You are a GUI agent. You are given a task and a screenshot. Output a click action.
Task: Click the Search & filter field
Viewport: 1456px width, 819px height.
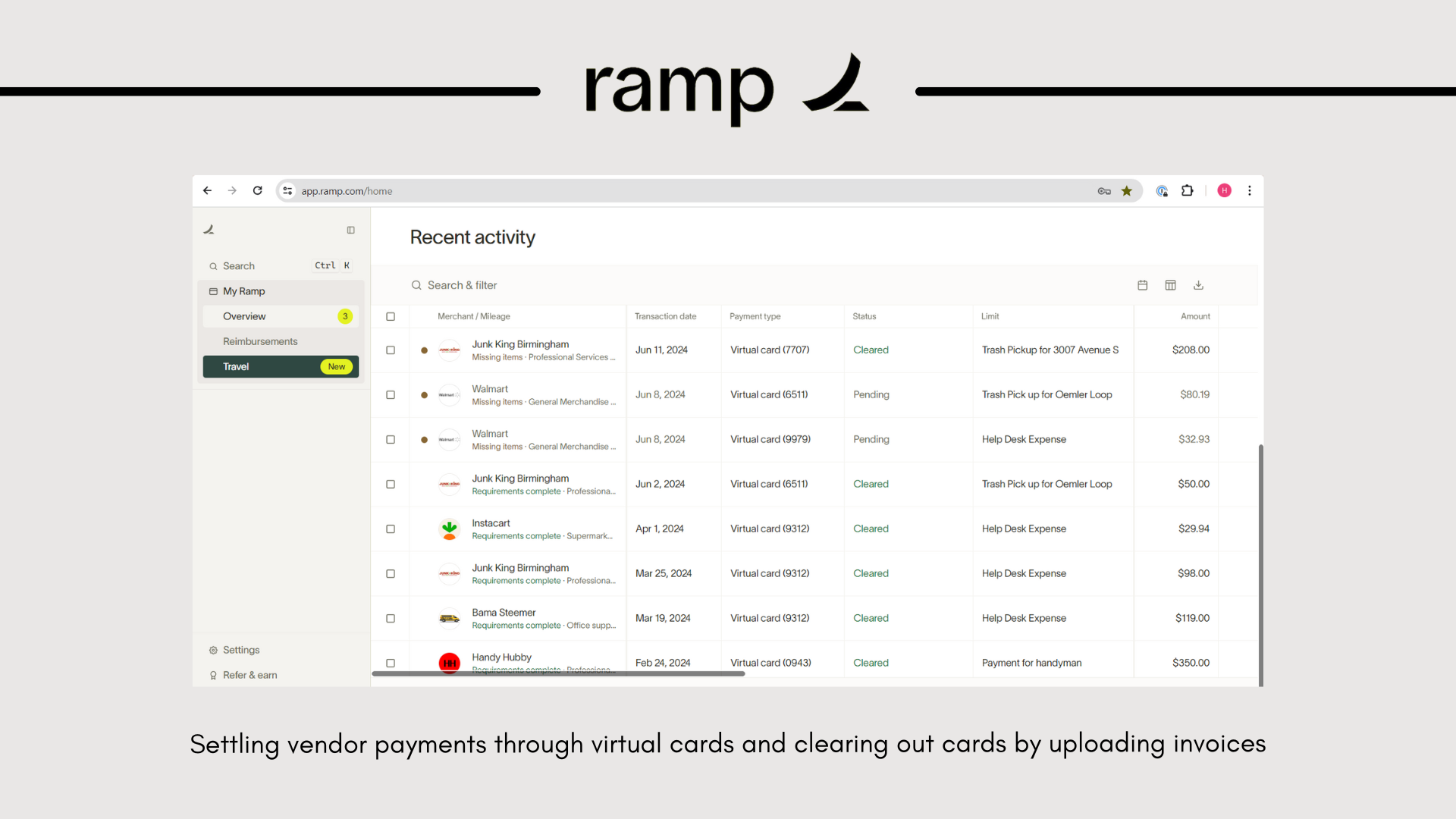coord(463,285)
